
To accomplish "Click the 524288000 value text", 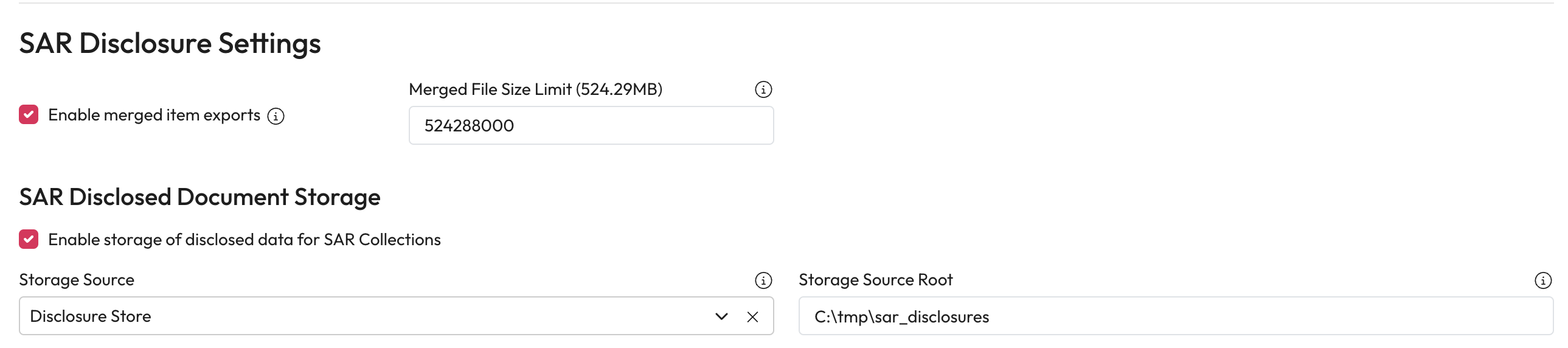I will (x=469, y=126).
